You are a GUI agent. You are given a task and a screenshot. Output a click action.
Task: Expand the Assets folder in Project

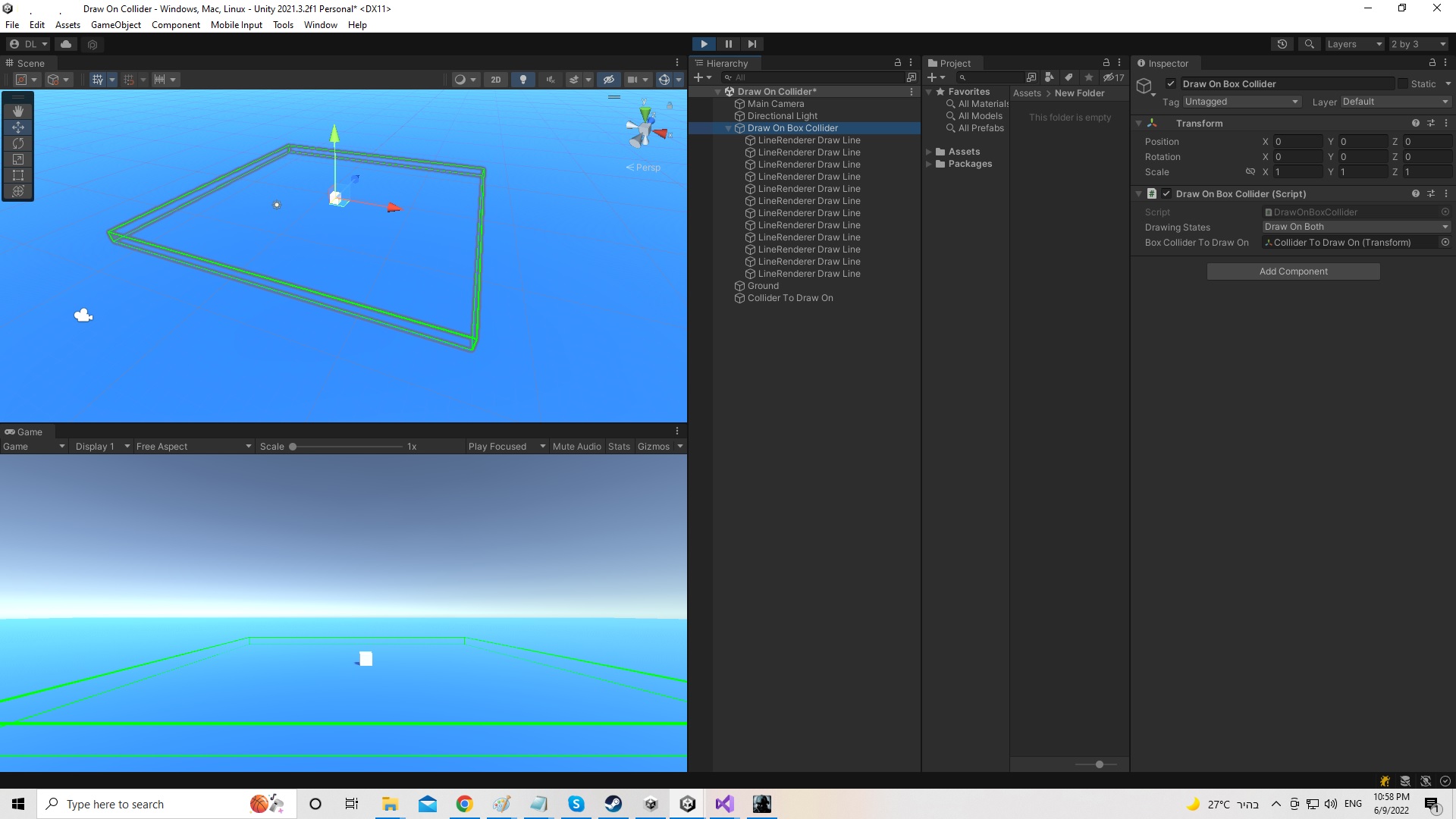point(929,152)
